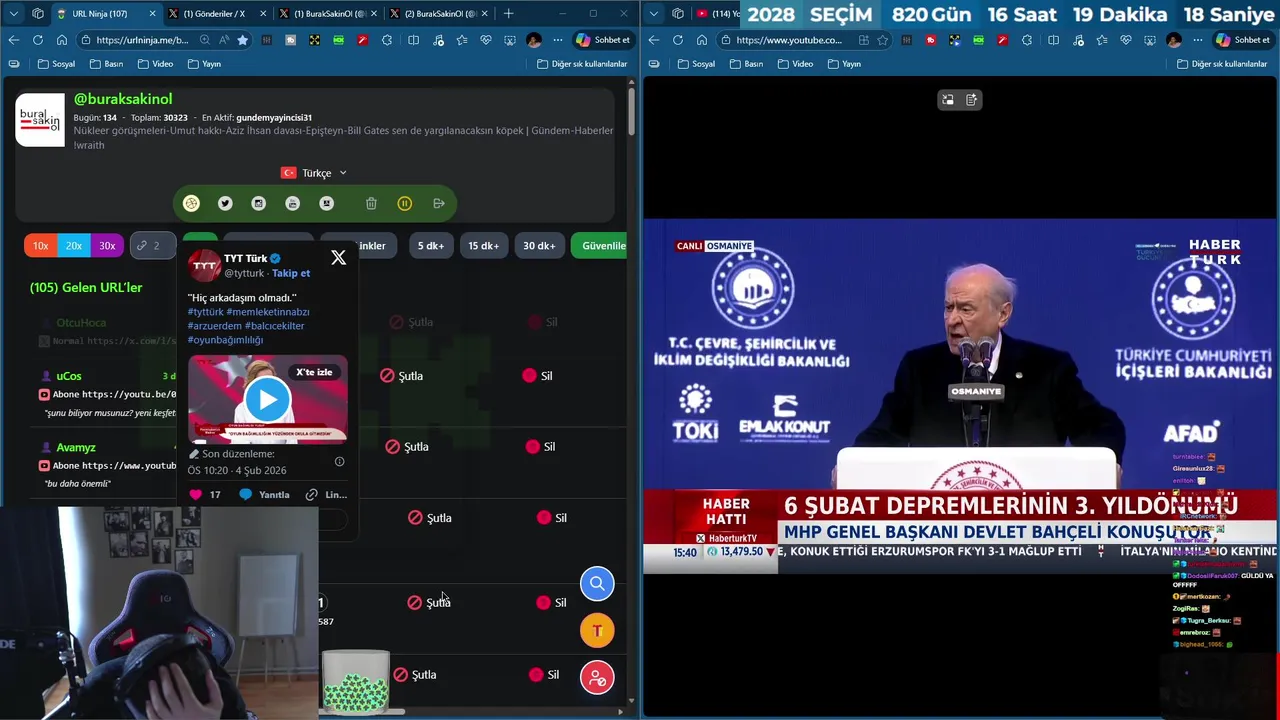Open Basın bookmarks folder in left browser

[106, 63]
